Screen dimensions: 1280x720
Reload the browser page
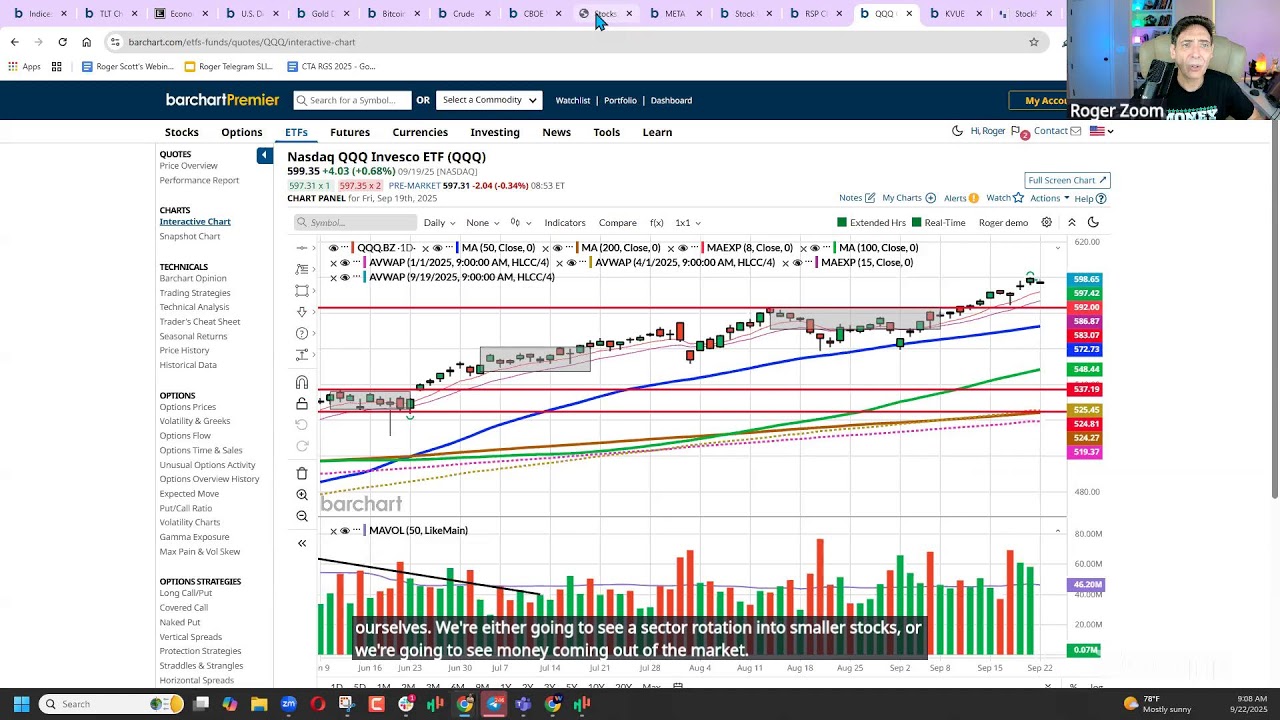pyautogui.click(x=62, y=42)
